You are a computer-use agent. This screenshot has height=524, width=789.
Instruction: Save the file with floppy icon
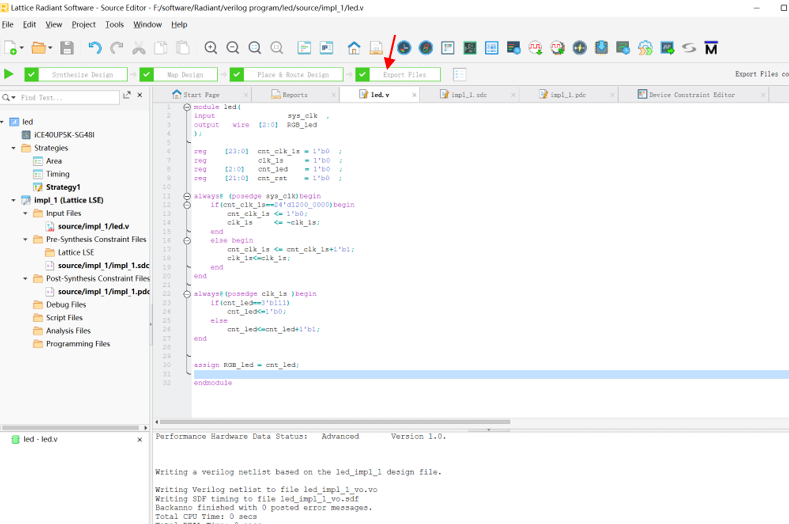(67, 48)
